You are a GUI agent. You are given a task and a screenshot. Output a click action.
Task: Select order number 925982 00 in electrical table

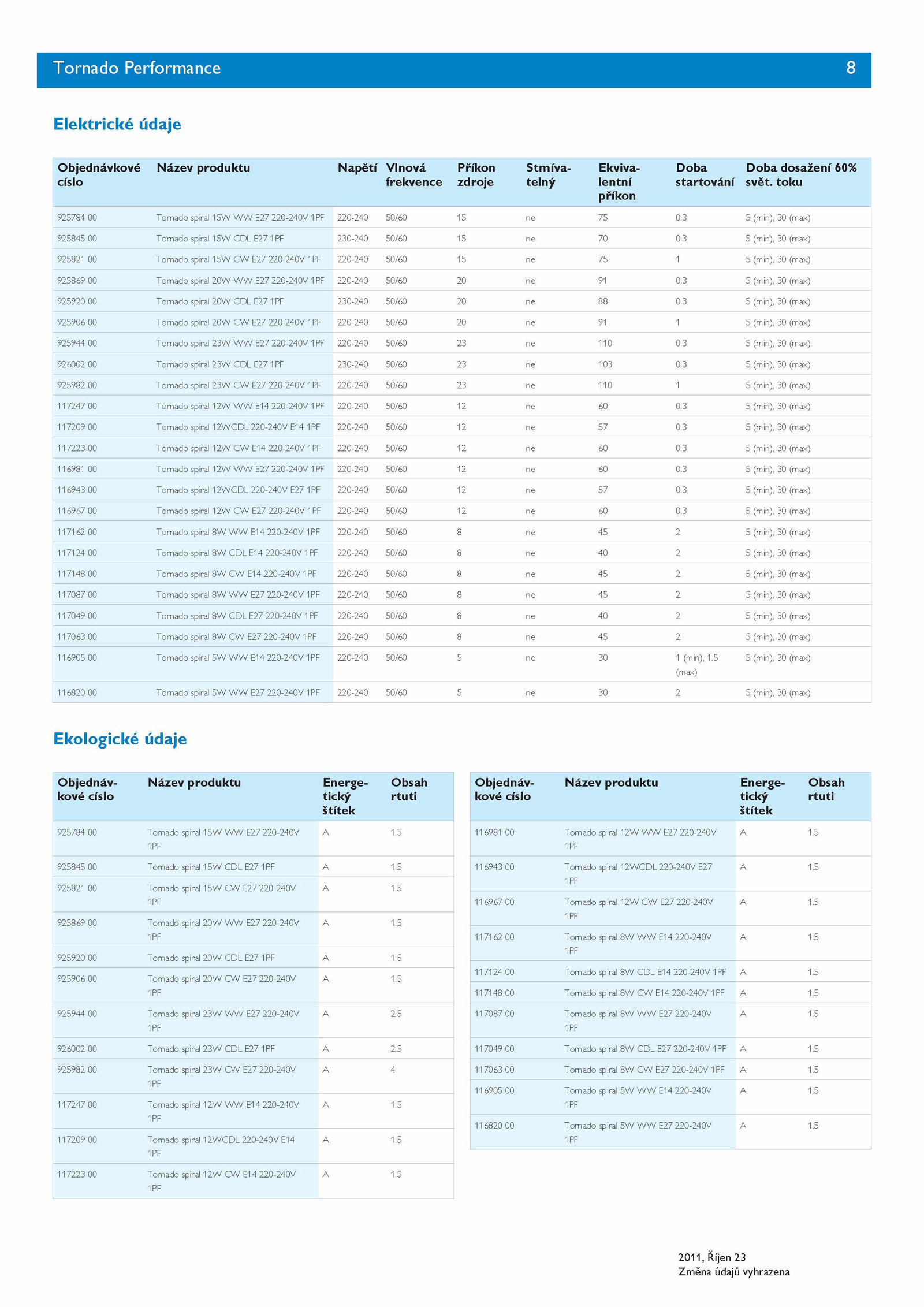[x=77, y=385]
